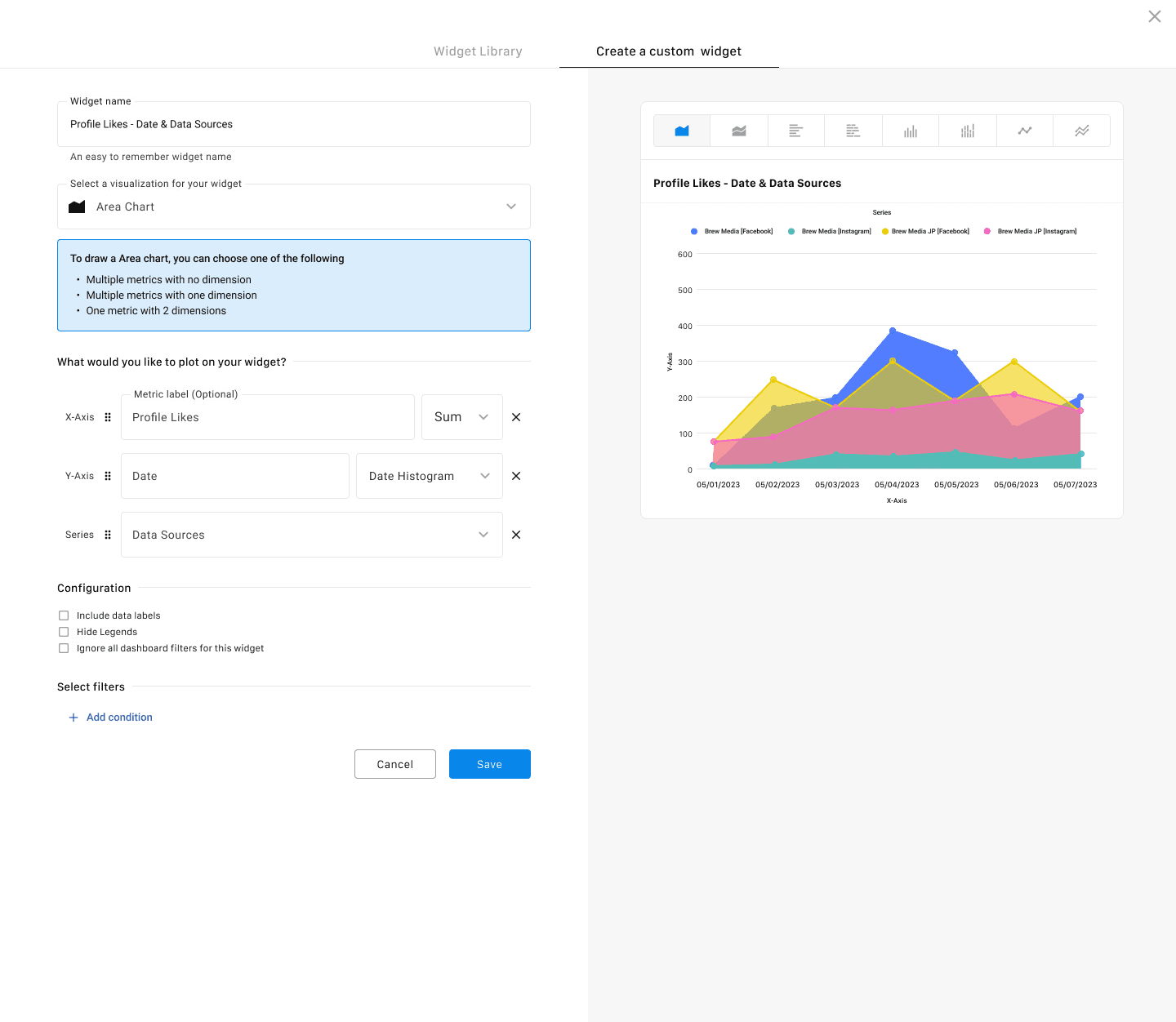Screen dimensions: 1176x1022
Task: Select the multi-line chart icon
Action: coord(1082,131)
